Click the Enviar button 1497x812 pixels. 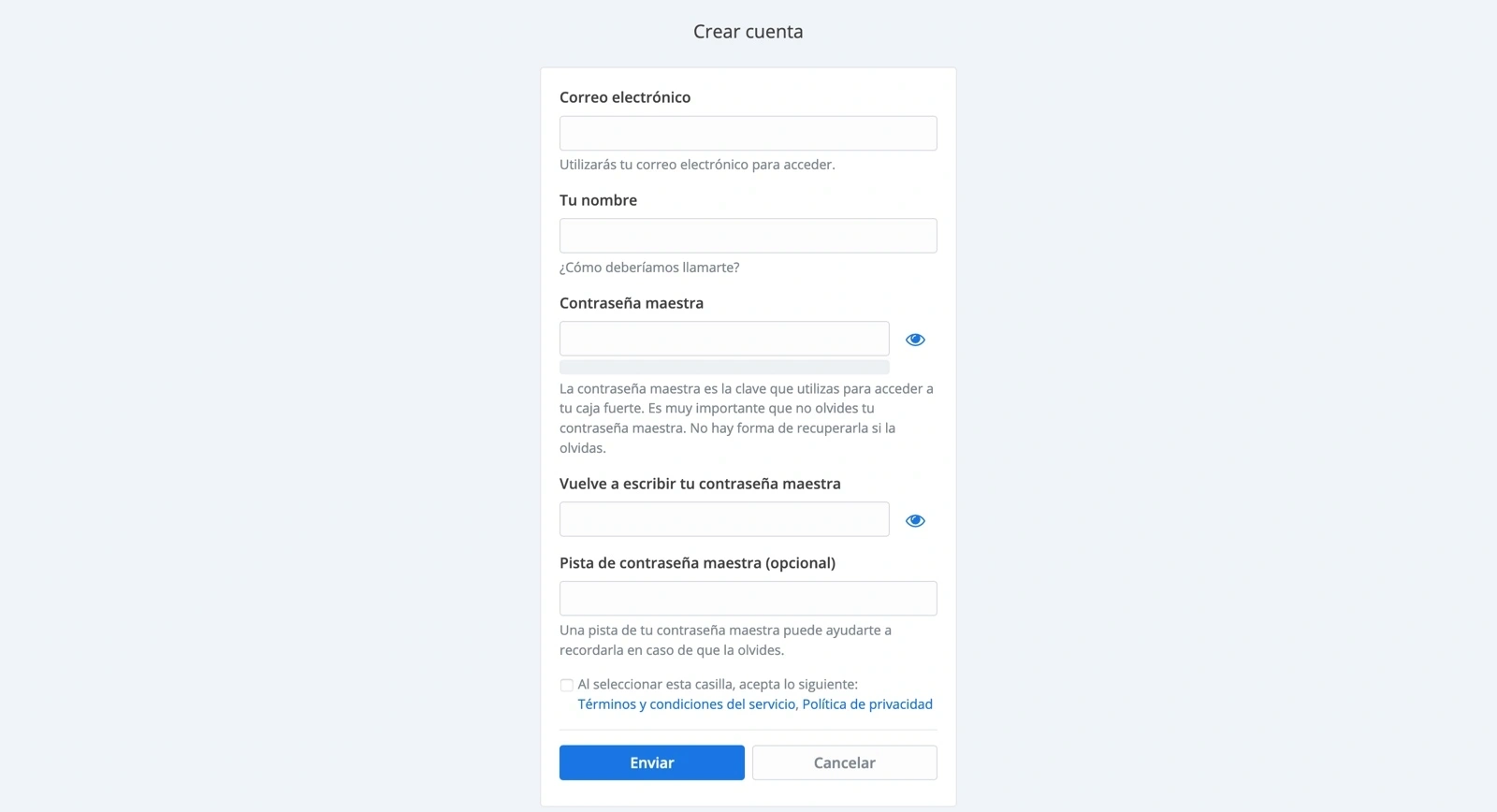pyautogui.click(x=651, y=762)
